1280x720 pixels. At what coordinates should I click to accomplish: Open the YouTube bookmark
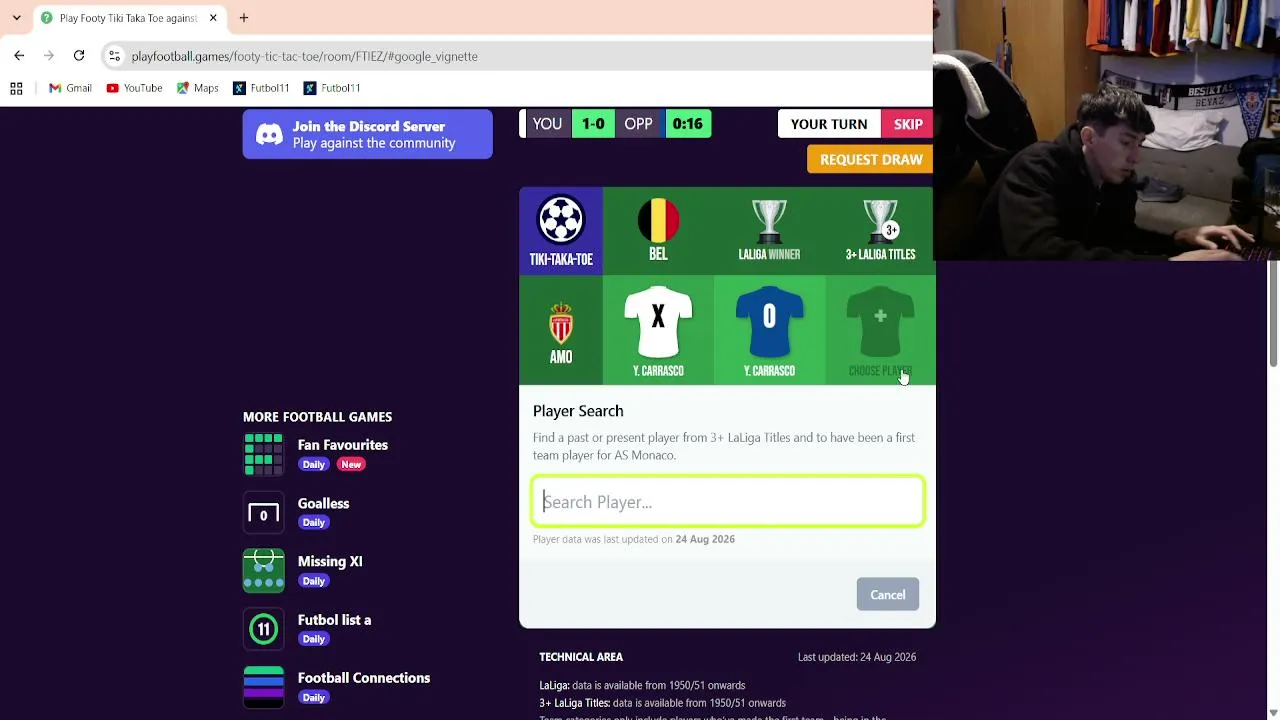click(x=134, y=88)
